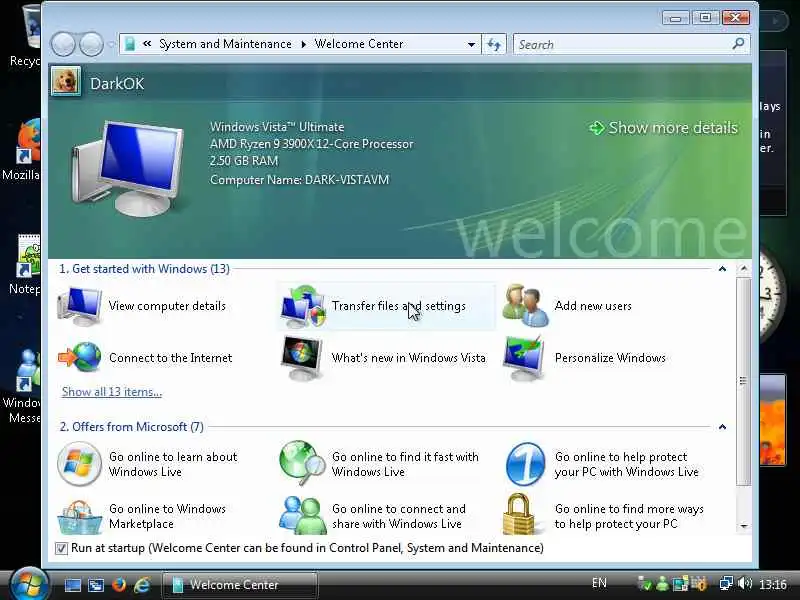Click the Show desktop quick launch icon
Screen dimensions: 800x600
pos(72,585)
